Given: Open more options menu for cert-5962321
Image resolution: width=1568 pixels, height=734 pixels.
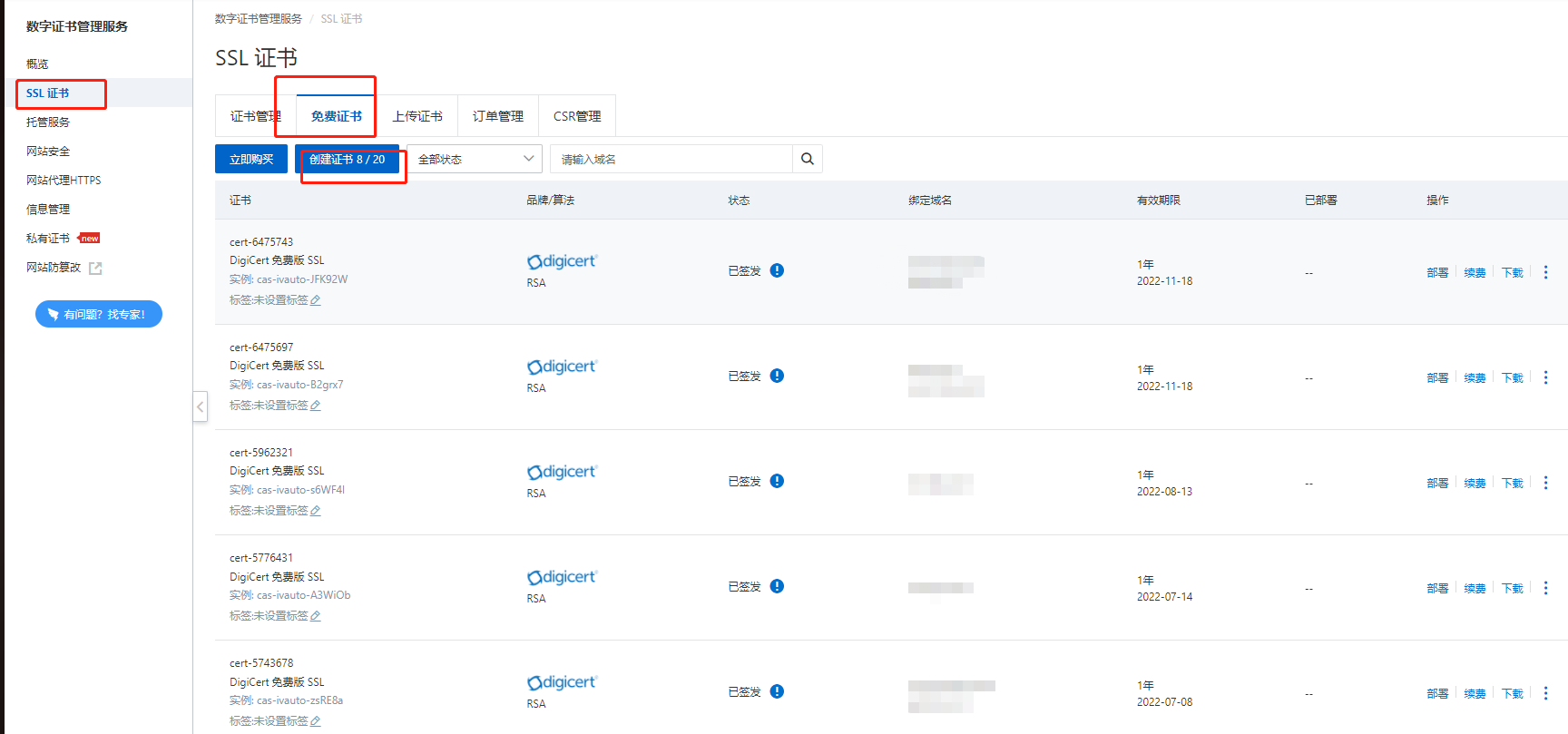Looking at the screenshot, I should (x=1545, y=483).
